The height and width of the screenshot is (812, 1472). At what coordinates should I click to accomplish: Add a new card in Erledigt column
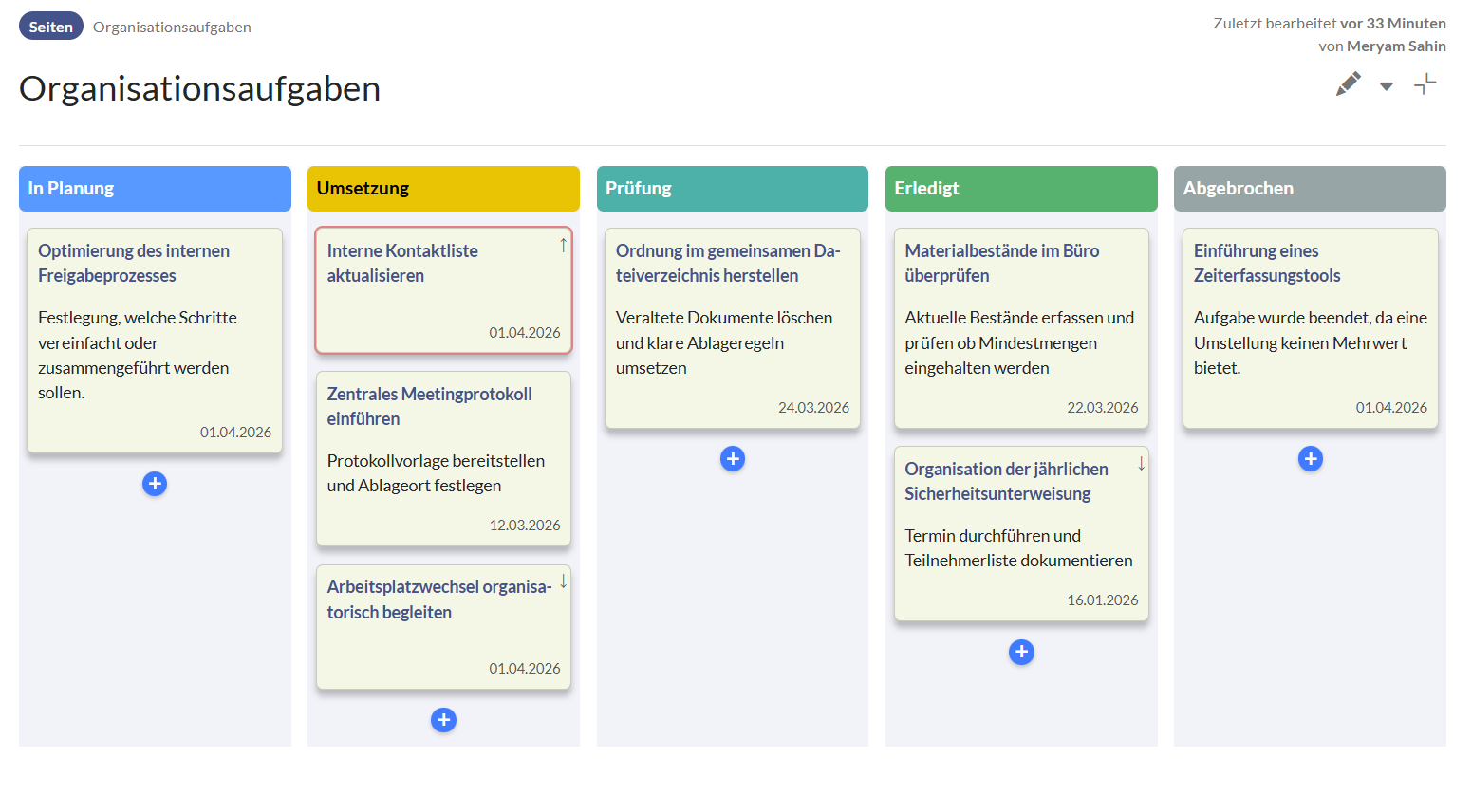1021,652
